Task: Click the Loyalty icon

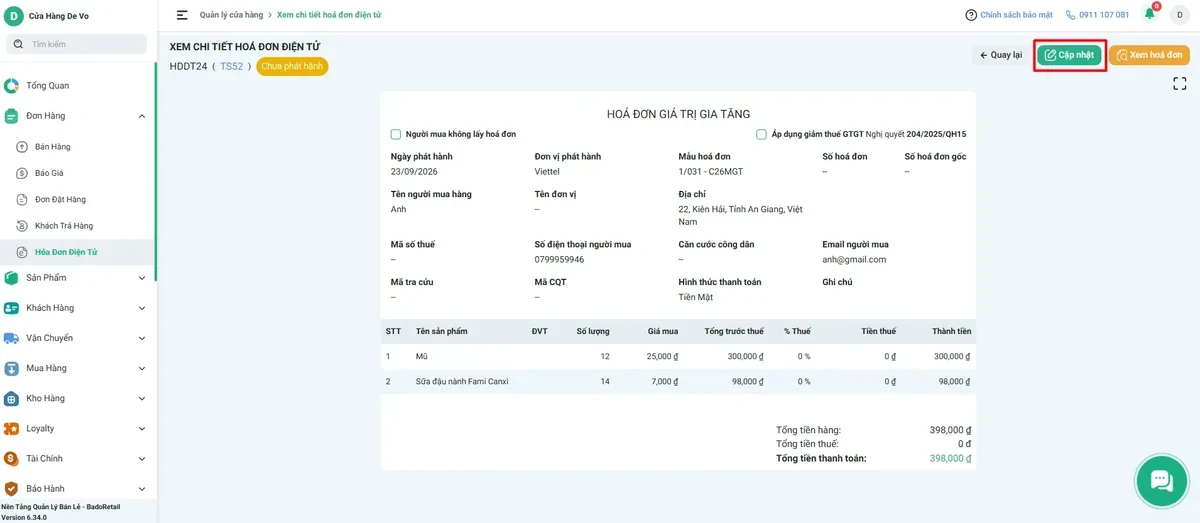Action: pyautogui.click(x=11, y=428)
